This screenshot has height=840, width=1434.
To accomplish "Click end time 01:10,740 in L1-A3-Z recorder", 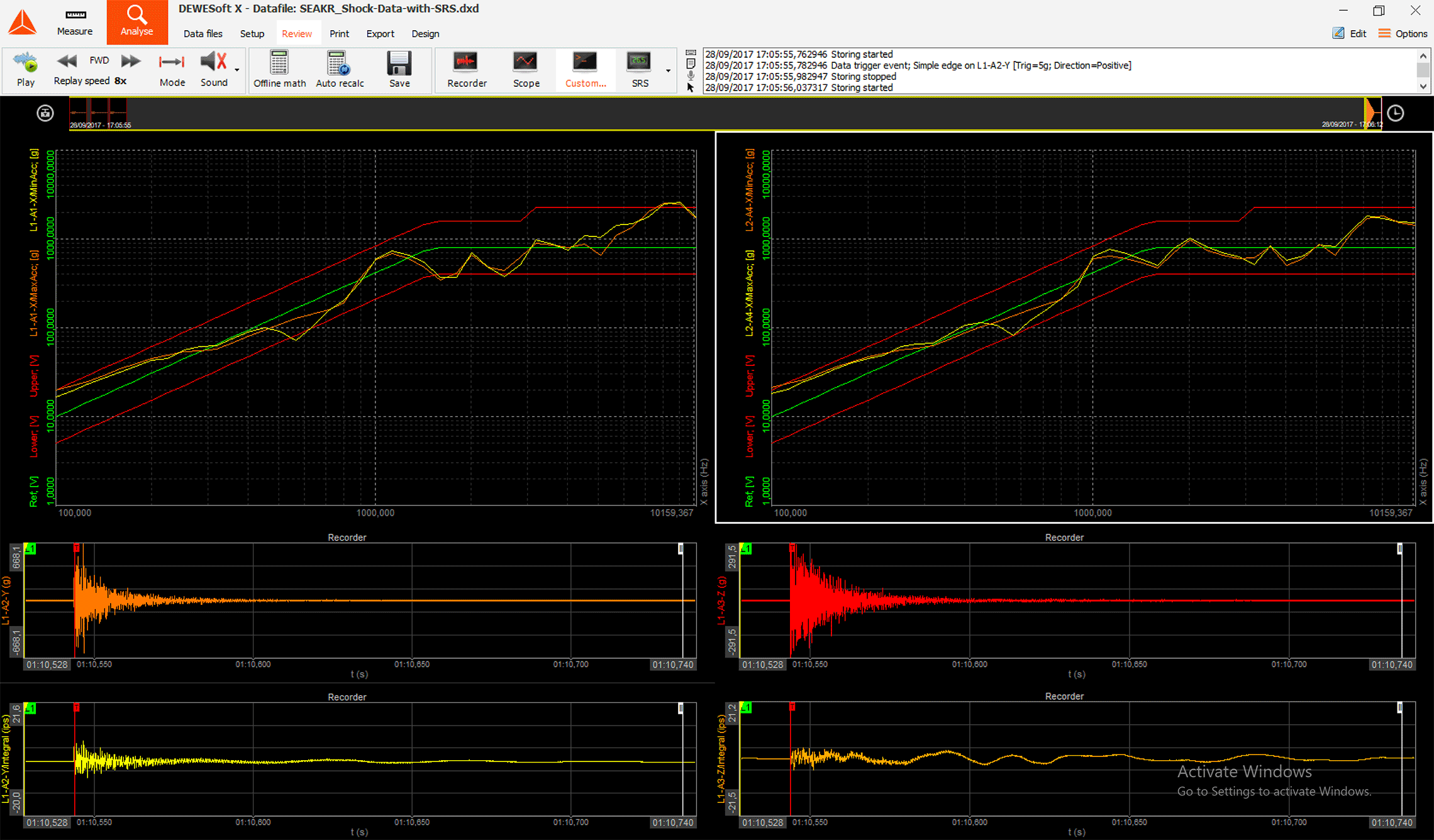I will 1392,665.
